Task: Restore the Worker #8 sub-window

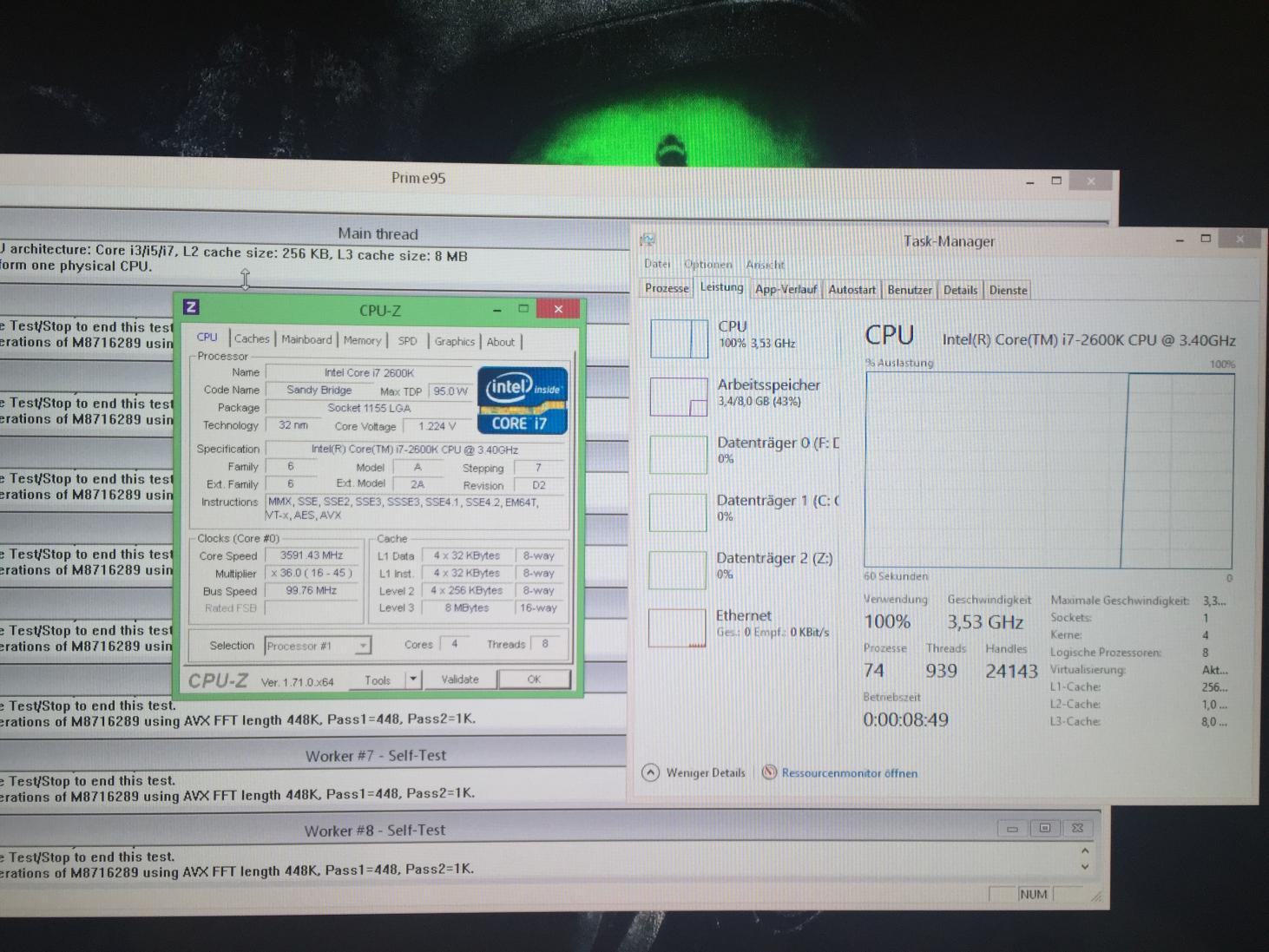Action: point(1045,829)
